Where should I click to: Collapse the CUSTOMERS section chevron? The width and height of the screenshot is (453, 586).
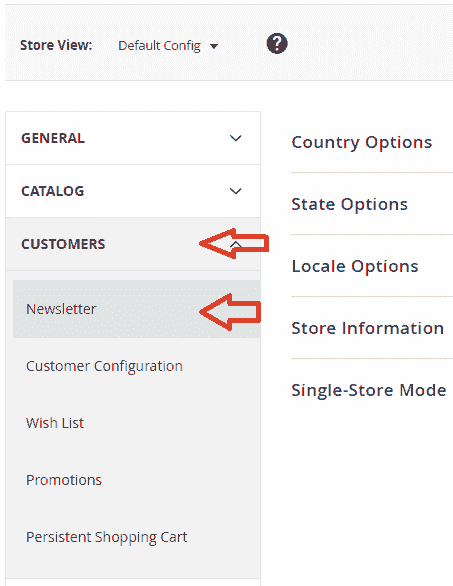[235, 244]
